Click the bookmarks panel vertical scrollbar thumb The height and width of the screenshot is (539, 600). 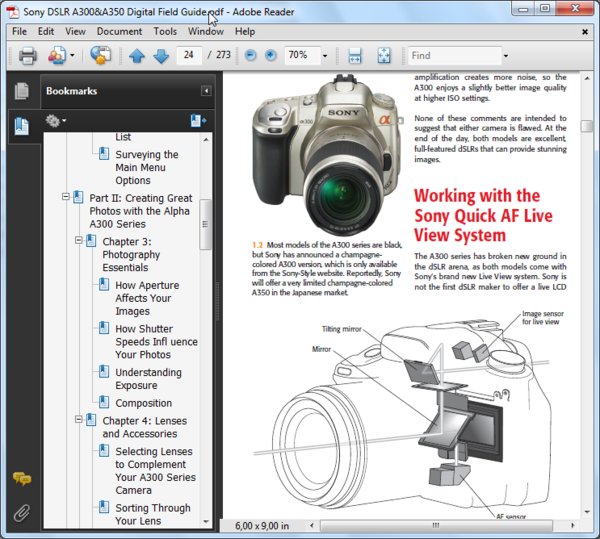tap(206, 225)
